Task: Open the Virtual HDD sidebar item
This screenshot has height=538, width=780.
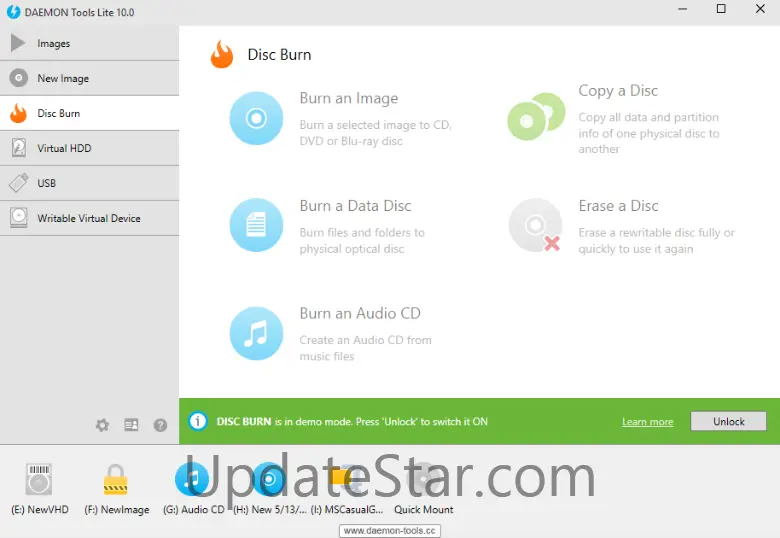Action: click(90, 148)
